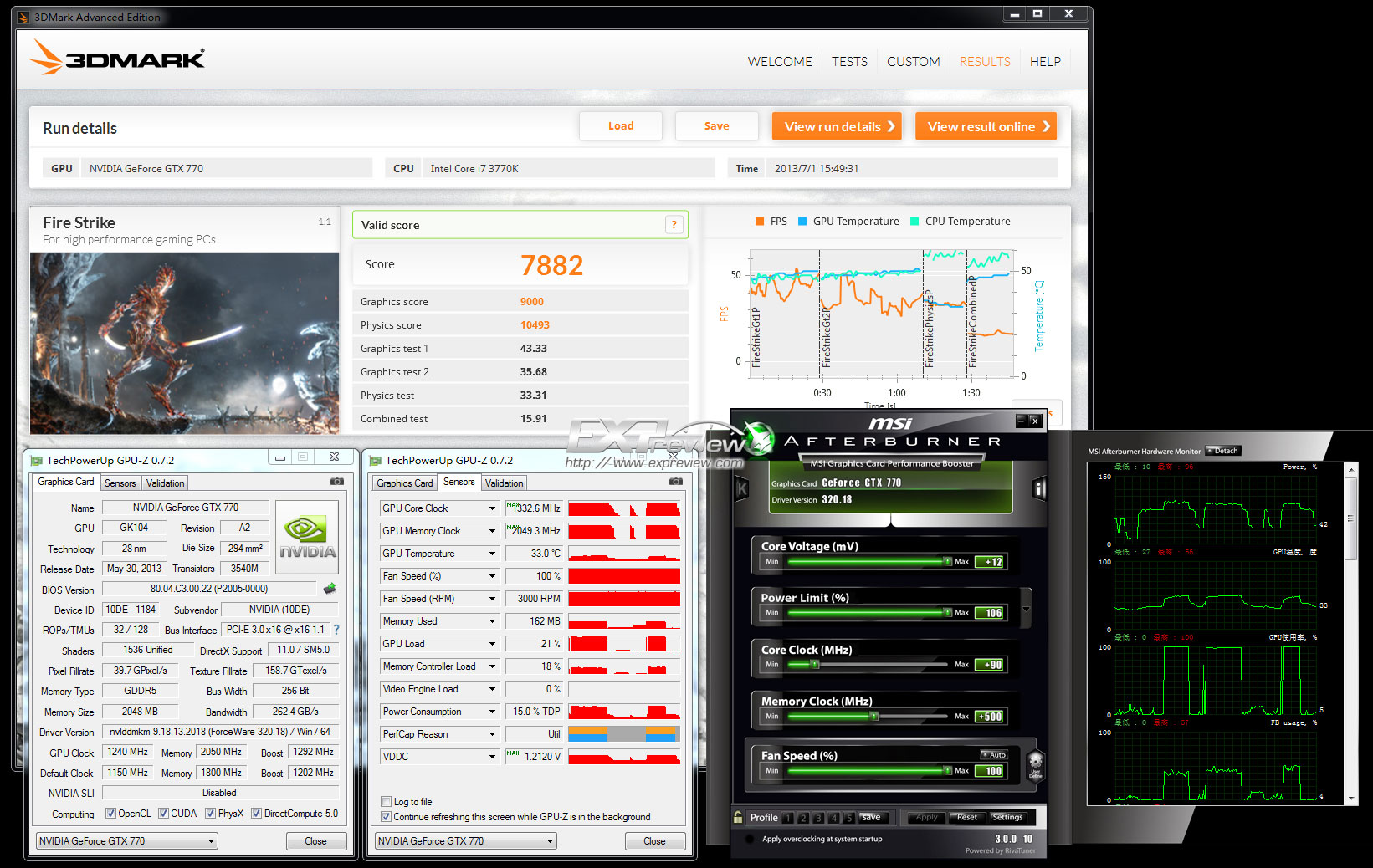This screenshot has height=868, width=1373.
Task: Click the Load button in Run details
Action: click(x=621, y=126)
